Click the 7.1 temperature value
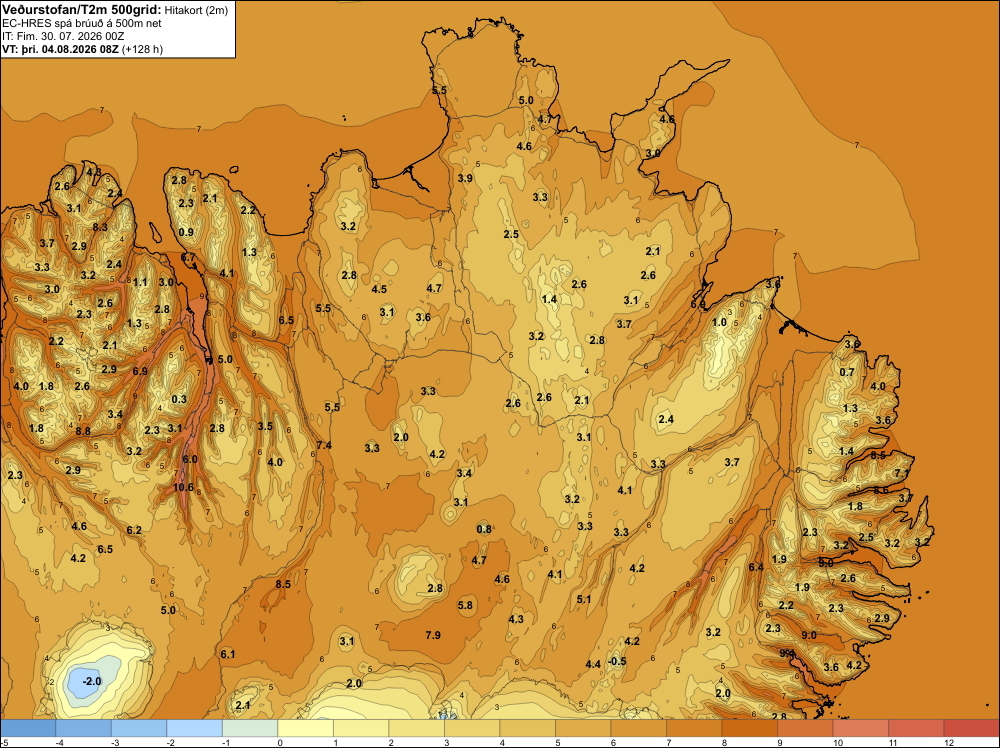1000x748 pixels. click(x=902, y=473)
